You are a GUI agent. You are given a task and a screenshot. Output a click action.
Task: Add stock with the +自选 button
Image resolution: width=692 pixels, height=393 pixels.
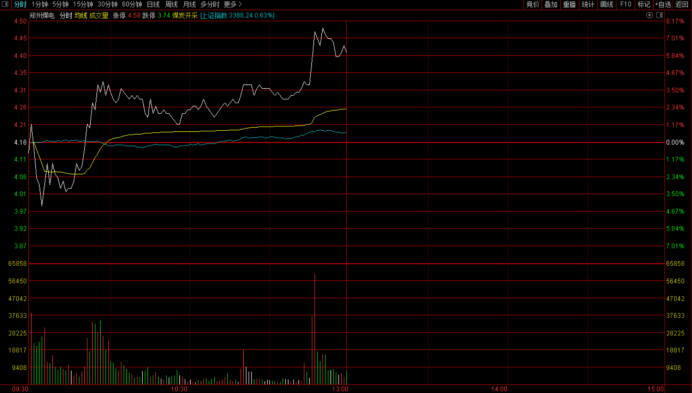[x=663, y=4]
